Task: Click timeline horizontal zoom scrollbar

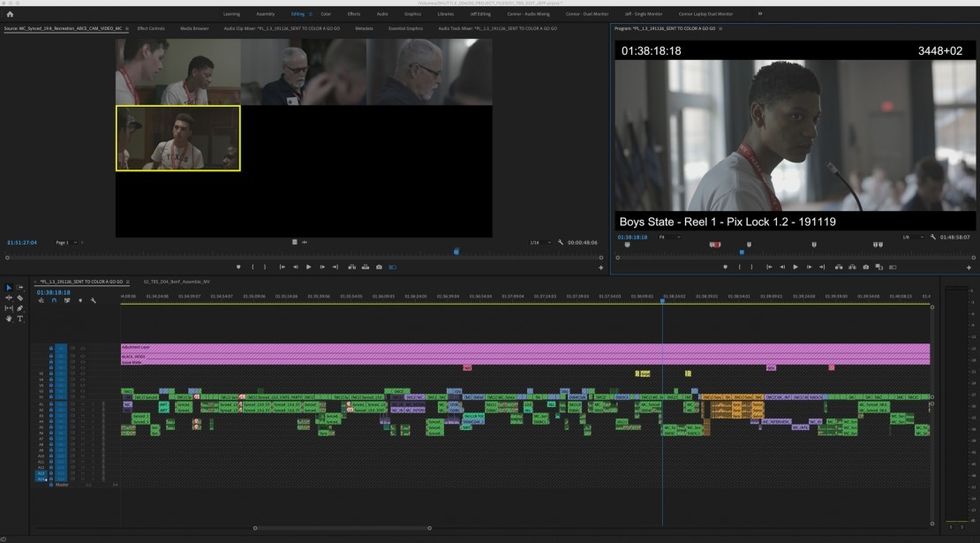Action: [342, 528]
